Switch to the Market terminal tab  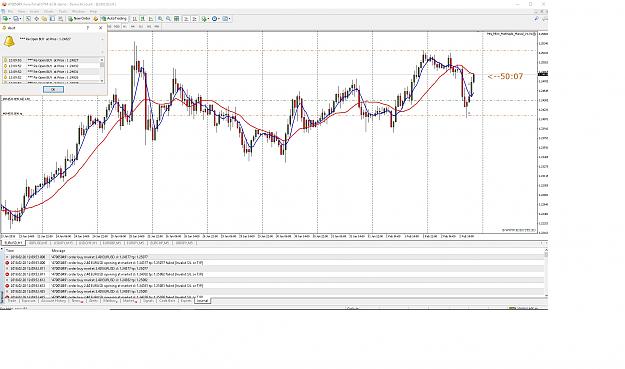pyautogui.click(x=130, y=301)
